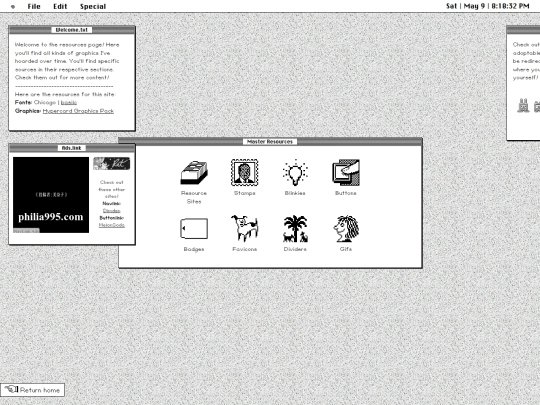Viewport: 540px width, 405px height.
Task: Click the Fonts: label in Welcome.txt
Action: [x=23, y=102]
